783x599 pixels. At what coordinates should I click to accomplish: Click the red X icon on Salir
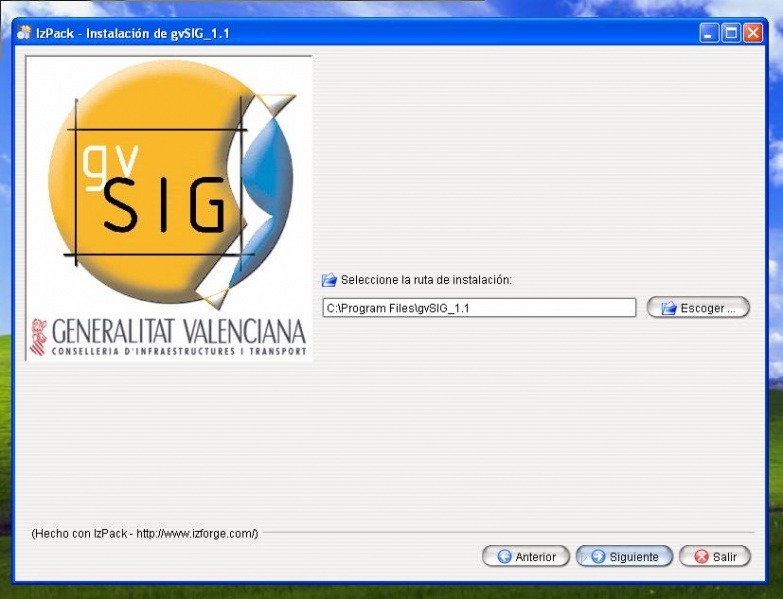point(701,557)
